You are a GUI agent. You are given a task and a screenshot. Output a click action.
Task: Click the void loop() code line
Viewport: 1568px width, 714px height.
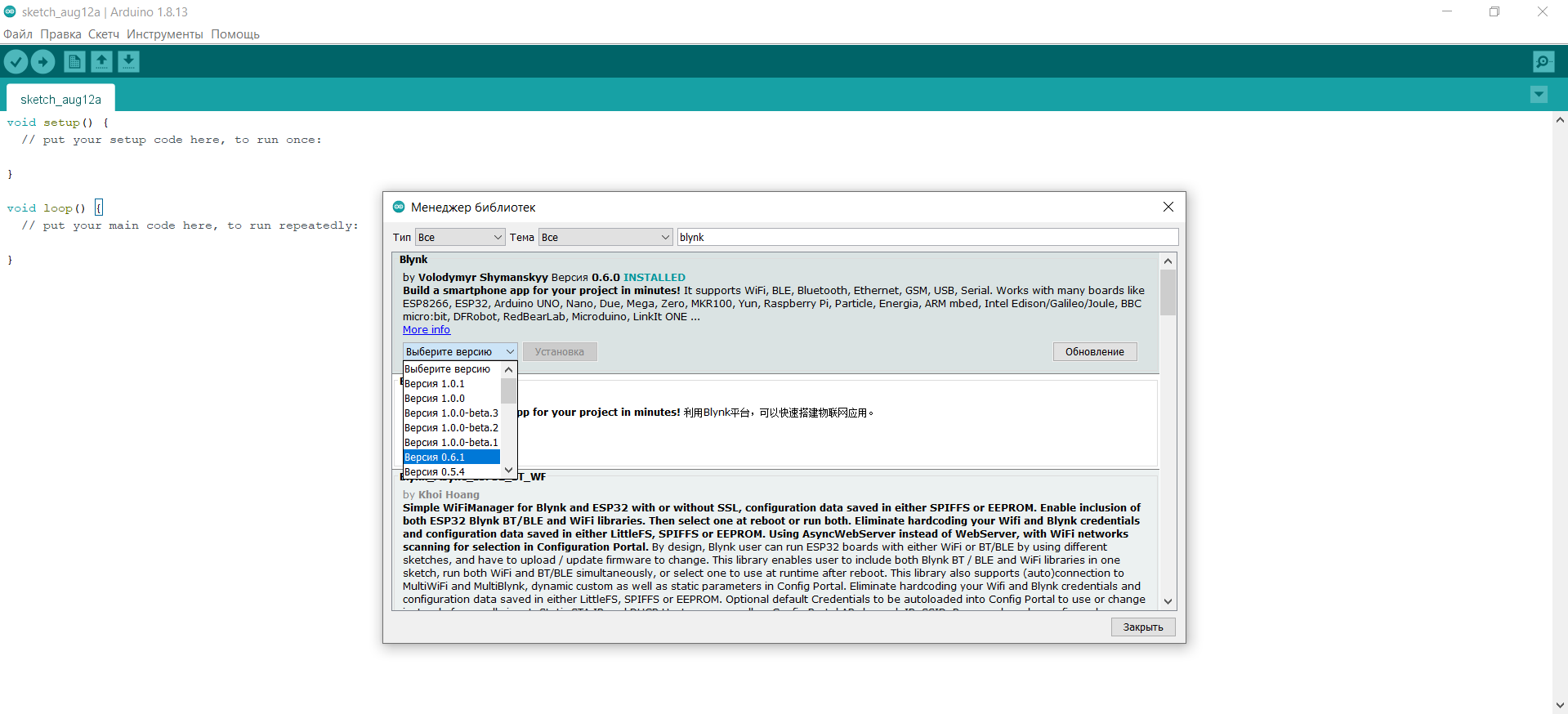coord(54,208)
